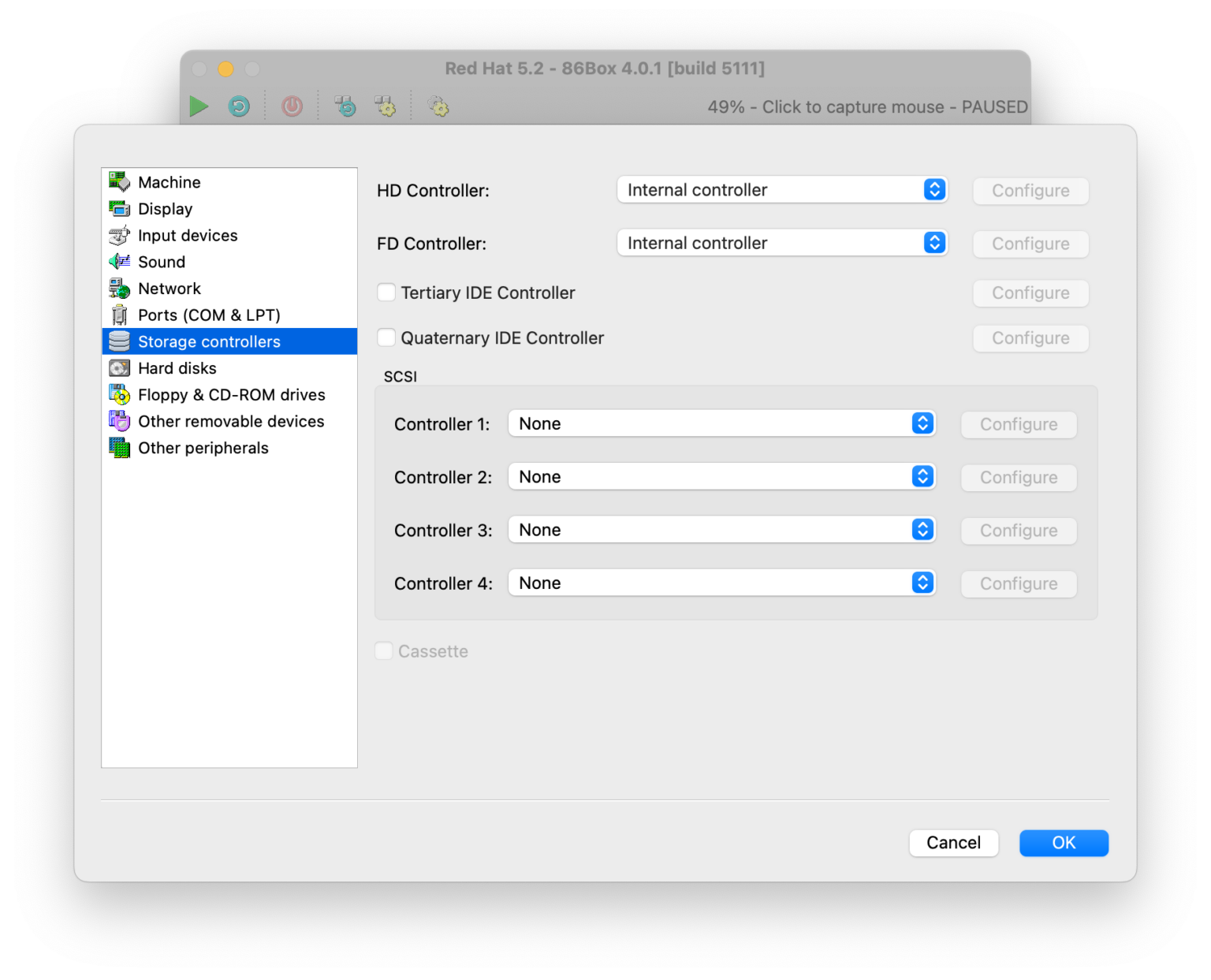Image resolution: width=1211 pixels, height=980 pixels.
Task: Open the Network settings icon
Action: tap(119, 289)
